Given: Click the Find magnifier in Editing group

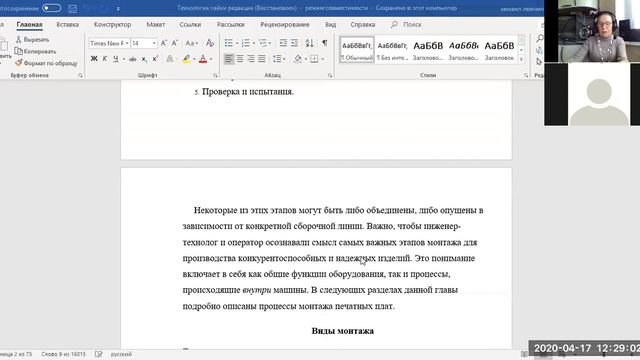Looking at the screenshot, I should pyautogui.click(x=540, y=38).
